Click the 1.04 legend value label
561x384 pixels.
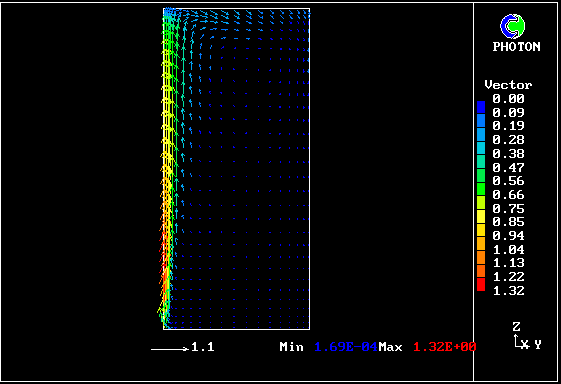(x=508, y=249)
